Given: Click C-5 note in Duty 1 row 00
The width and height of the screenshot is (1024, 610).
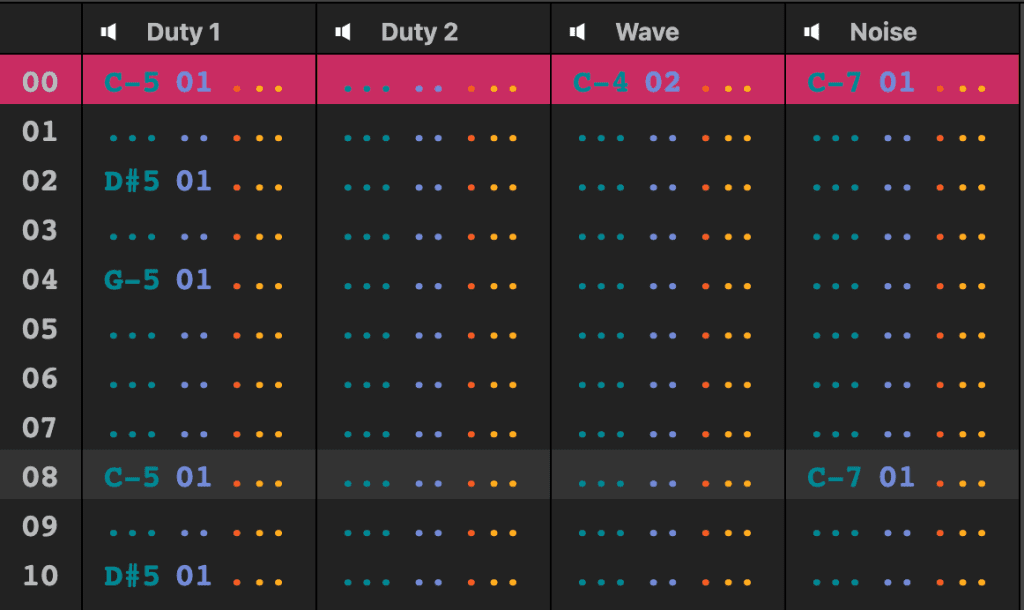Looking at the screenshot, I should (x=131, y=82).
